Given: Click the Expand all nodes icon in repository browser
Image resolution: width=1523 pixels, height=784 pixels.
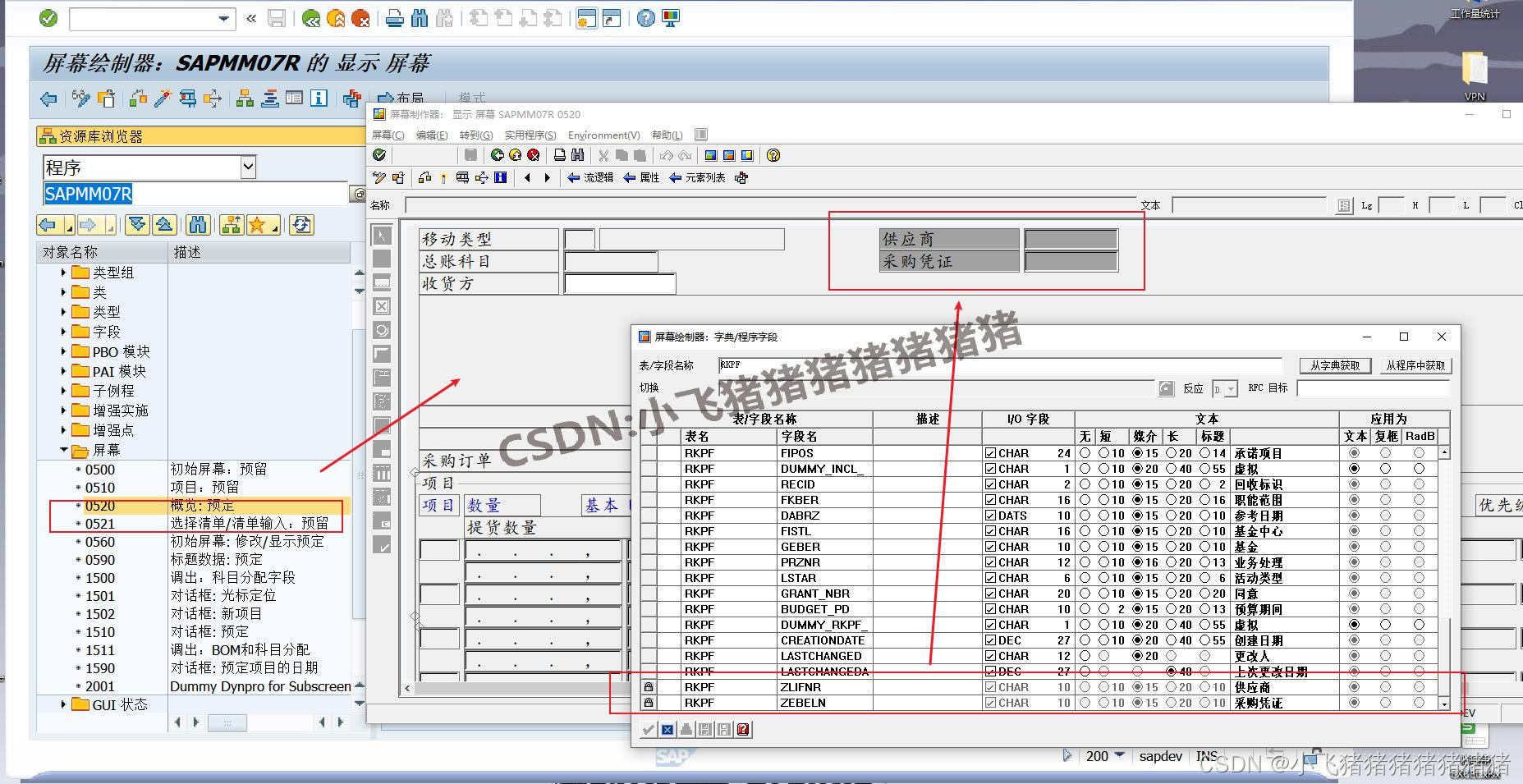Looking at the screenshot, I should pyautogui.click(x=138, y=225).
